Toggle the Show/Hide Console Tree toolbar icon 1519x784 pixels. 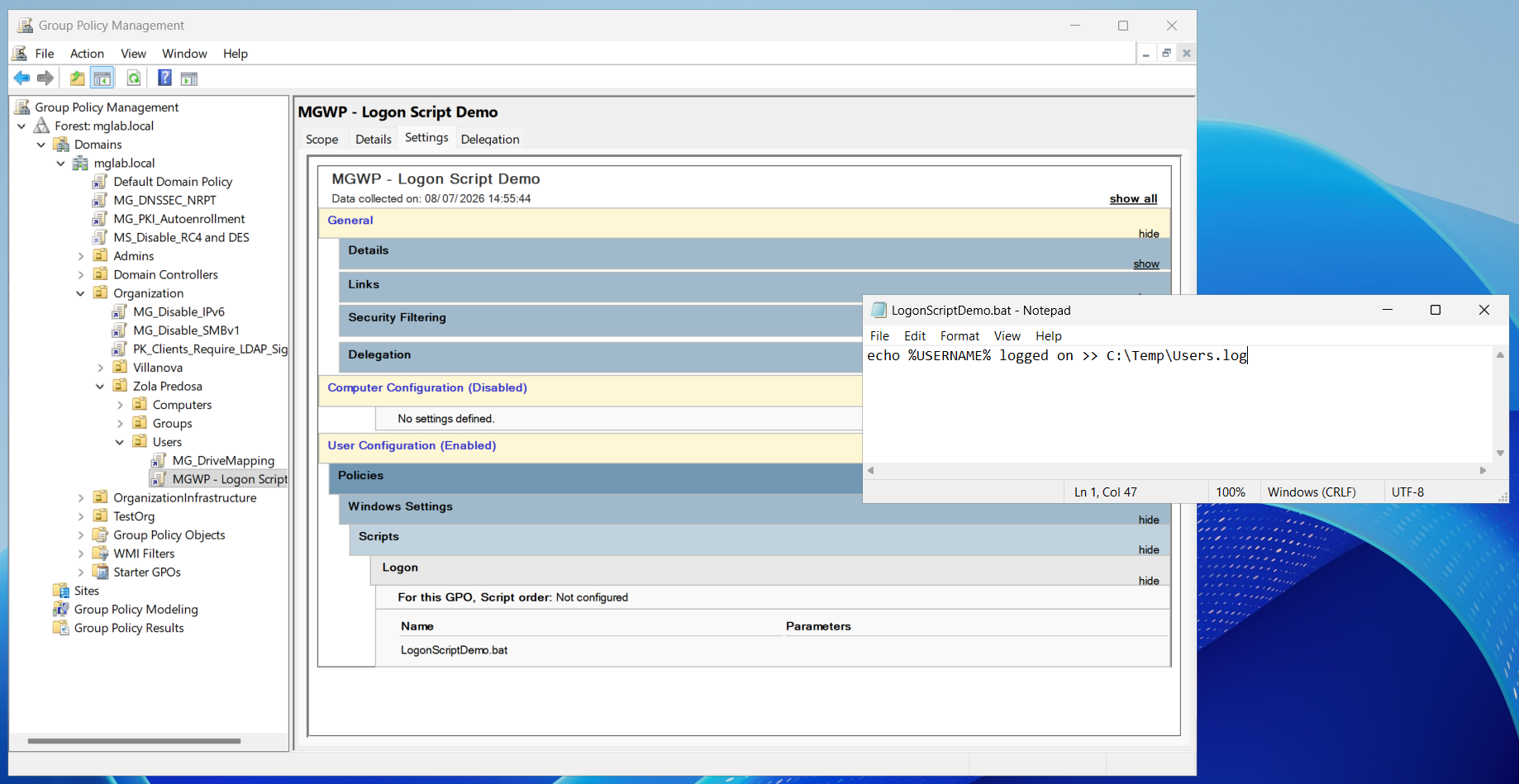102,78
